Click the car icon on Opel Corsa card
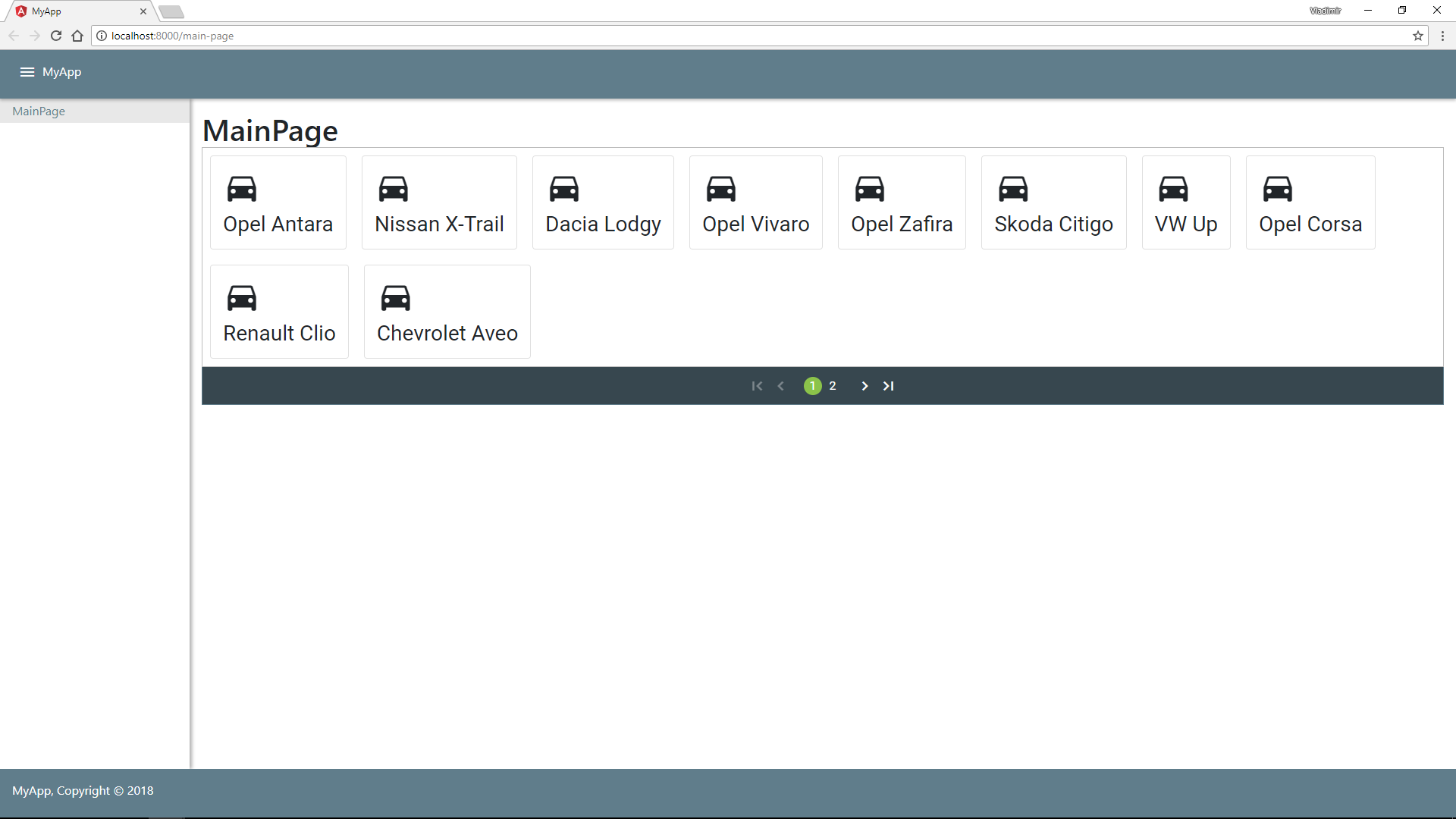This screenshot has width=1456, height=819. 1278,189
